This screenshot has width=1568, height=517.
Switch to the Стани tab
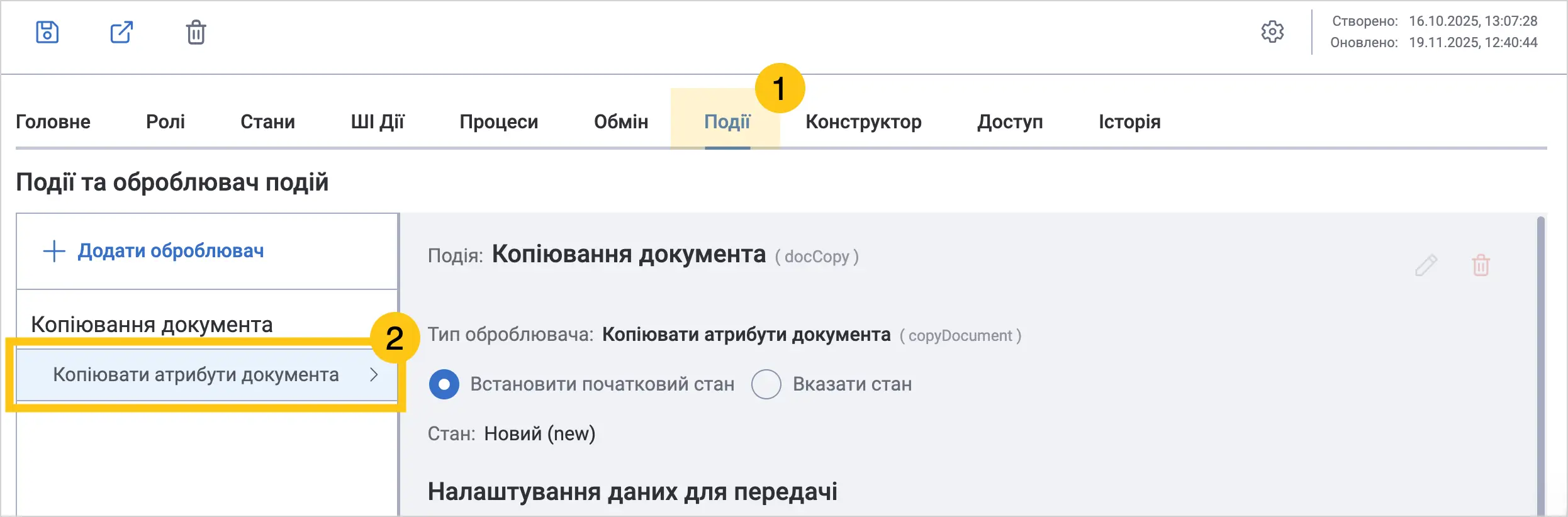[267, 121]
